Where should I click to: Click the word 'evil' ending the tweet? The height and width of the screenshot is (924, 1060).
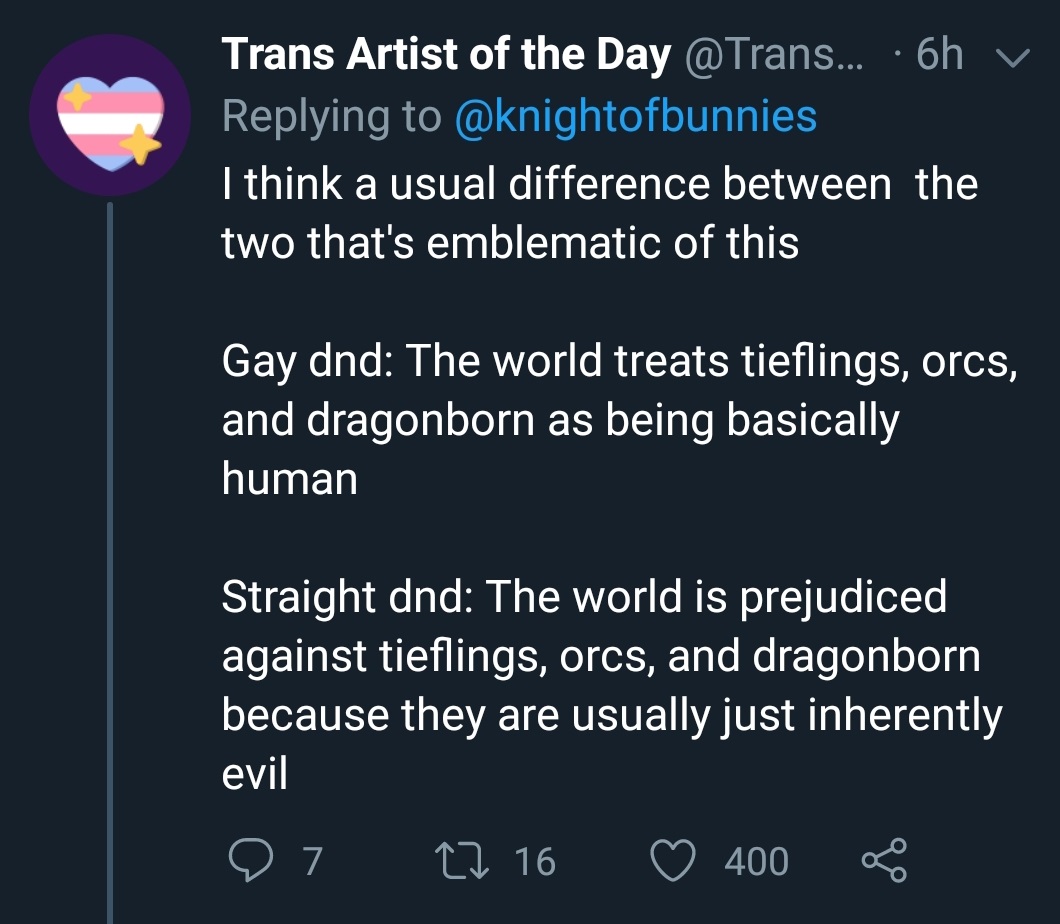tap(255, 773)
